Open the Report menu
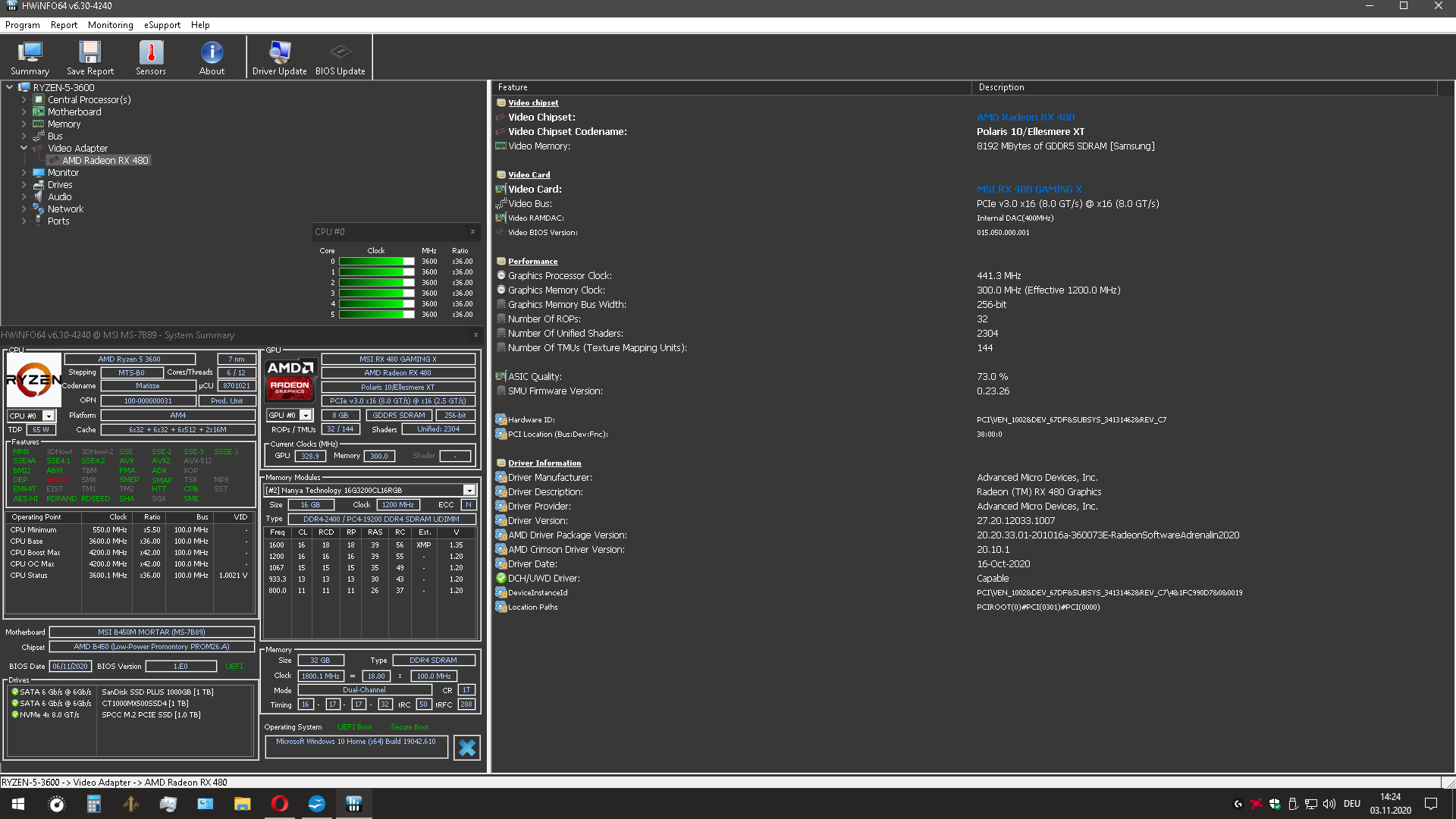The width and height of the screenshot is (1456, 819). [64, 25]
